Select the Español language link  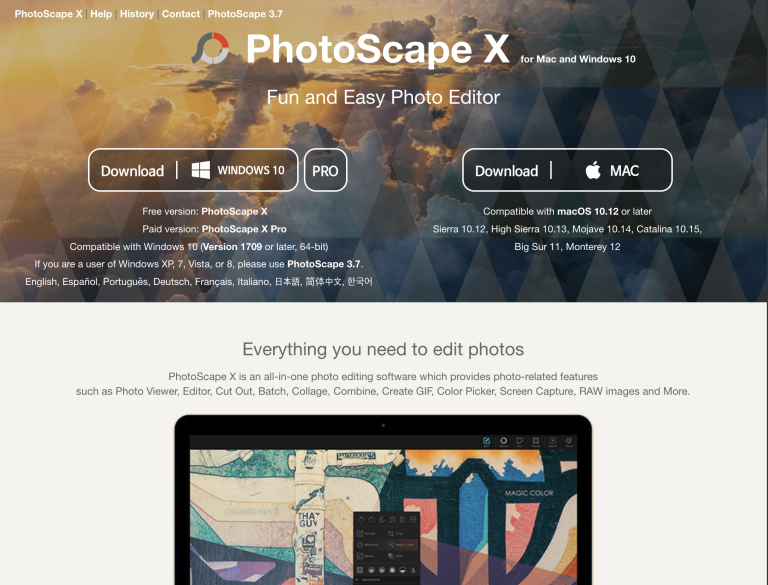click(x=80, y=282)
